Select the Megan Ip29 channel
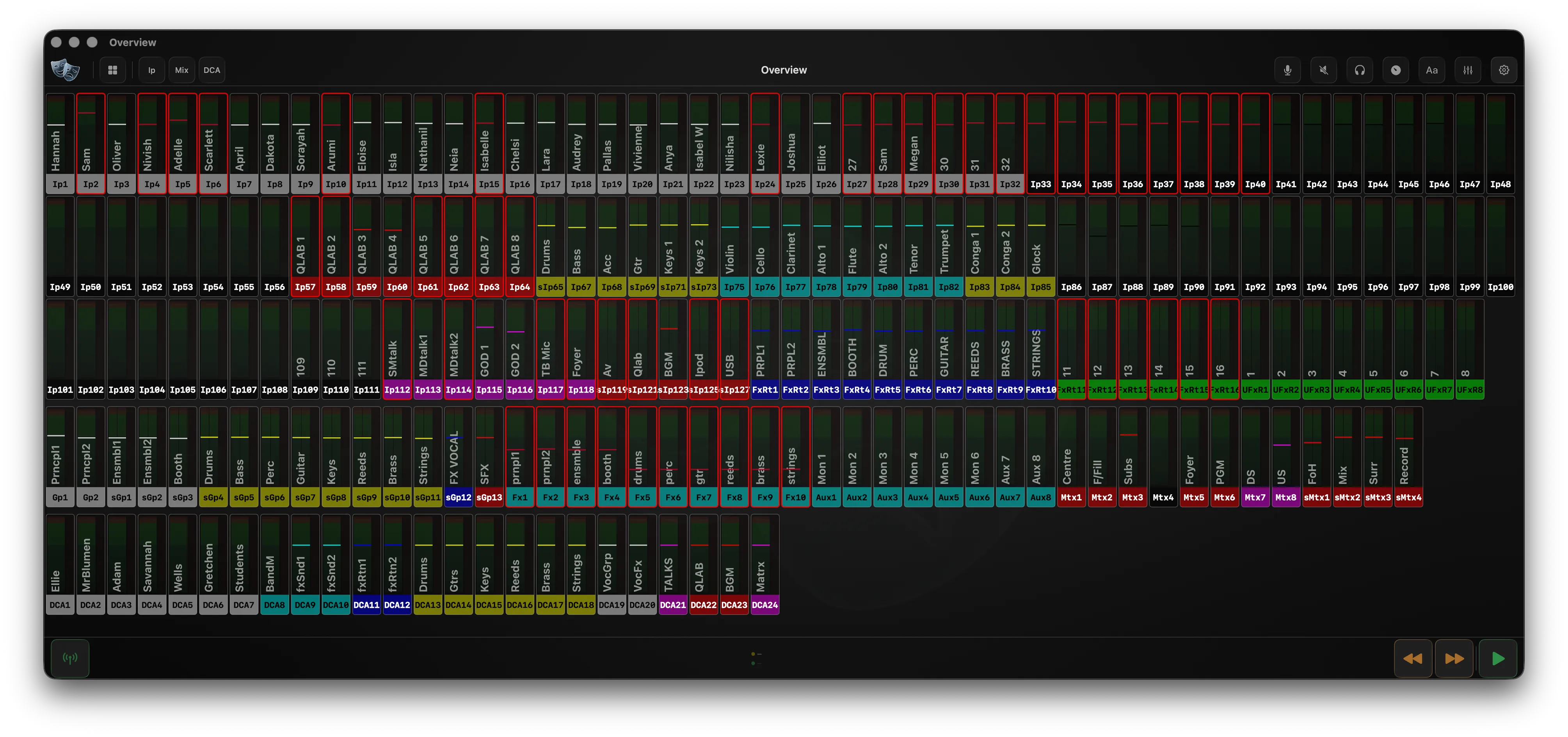The image size is (1568, 737). click(918, 144)
